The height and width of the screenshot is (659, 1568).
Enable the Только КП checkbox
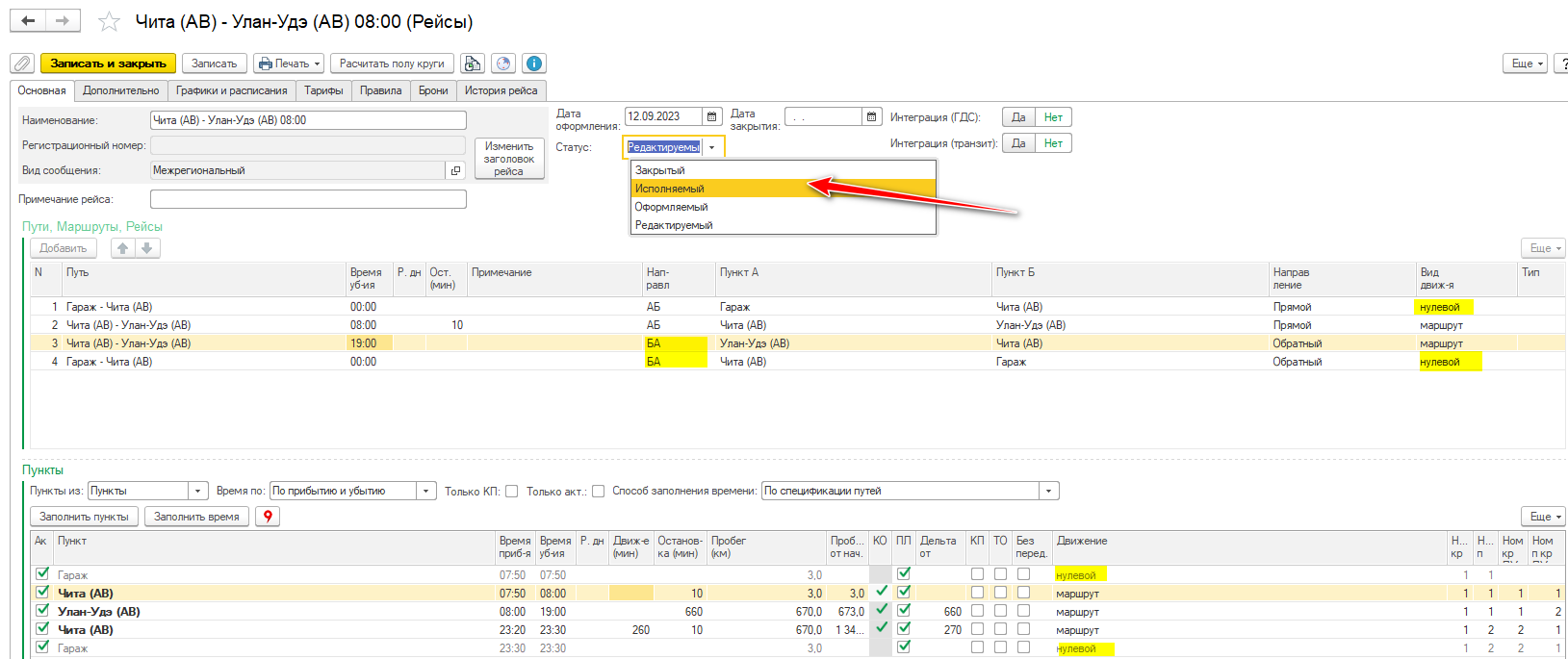click(512, 492)
